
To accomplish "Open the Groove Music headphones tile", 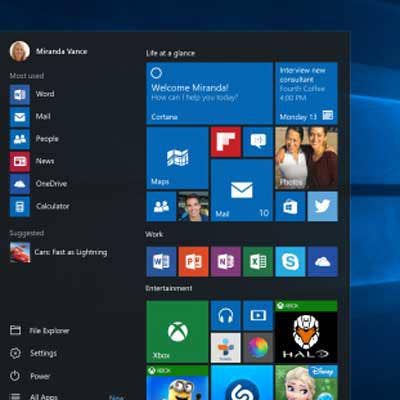I will [x=226, y=315].
